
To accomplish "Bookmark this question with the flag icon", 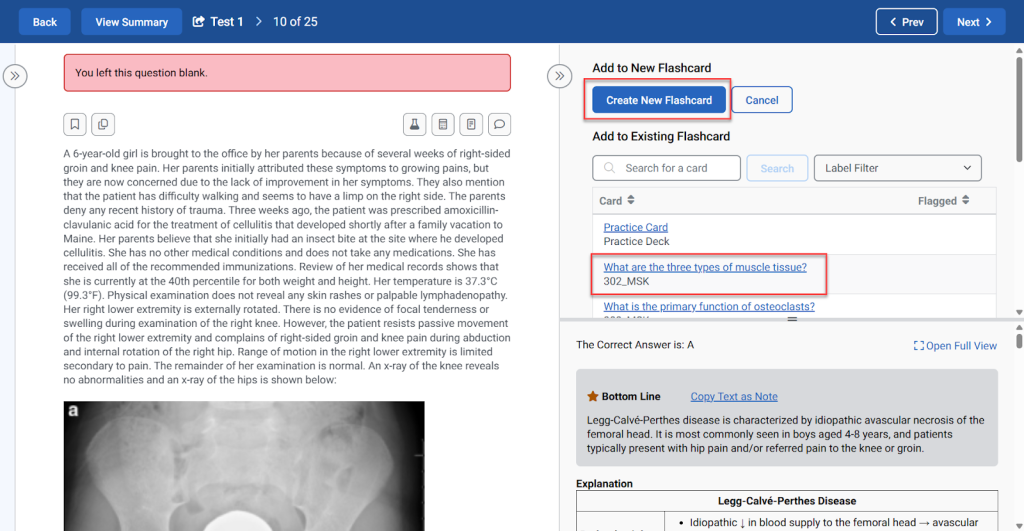I will (75, 124).
